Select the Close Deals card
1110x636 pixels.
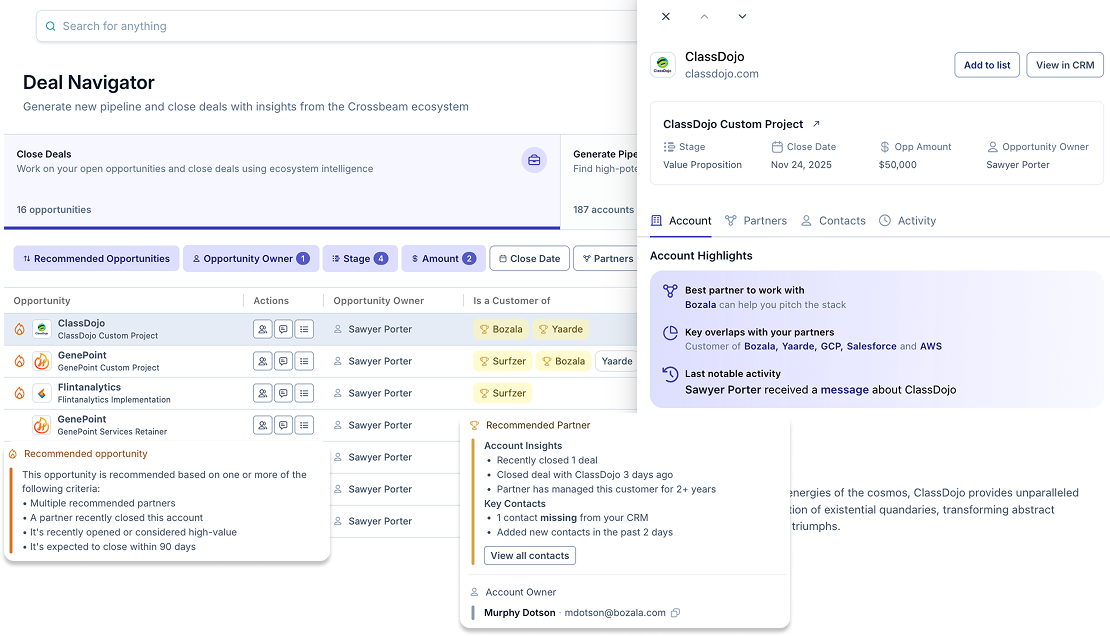coord(282,181)
